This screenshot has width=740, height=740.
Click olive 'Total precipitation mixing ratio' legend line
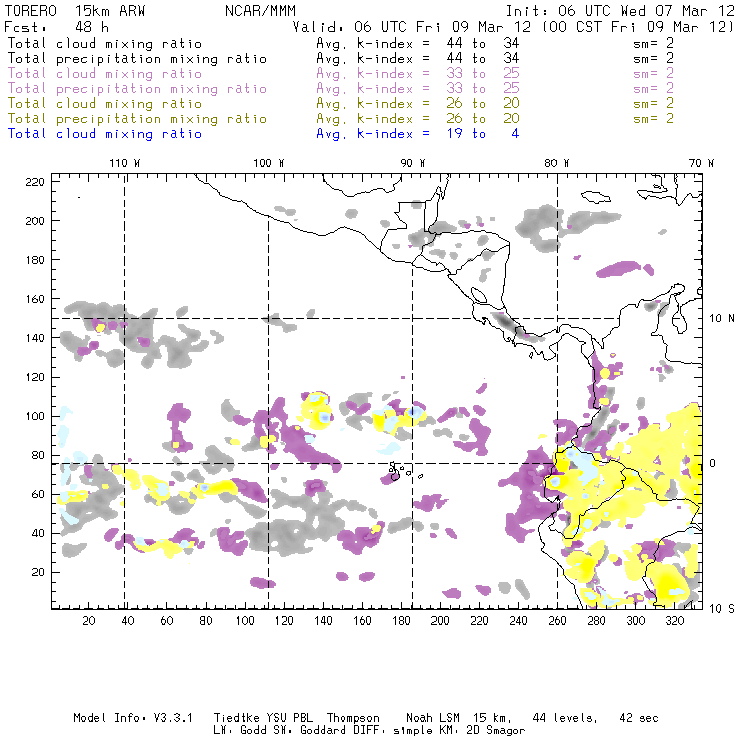(x=137, y=119)
